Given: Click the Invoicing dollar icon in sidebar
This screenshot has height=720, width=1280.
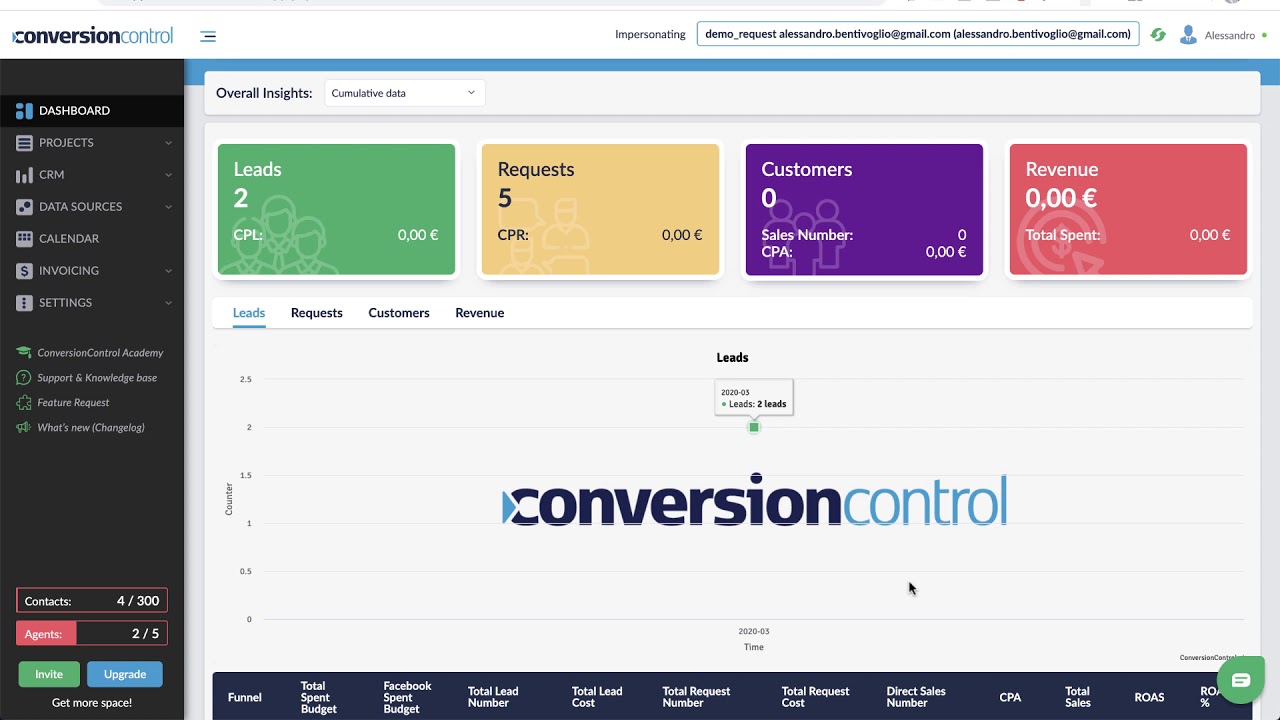Looking at the screenshot, I should [24, 270].
